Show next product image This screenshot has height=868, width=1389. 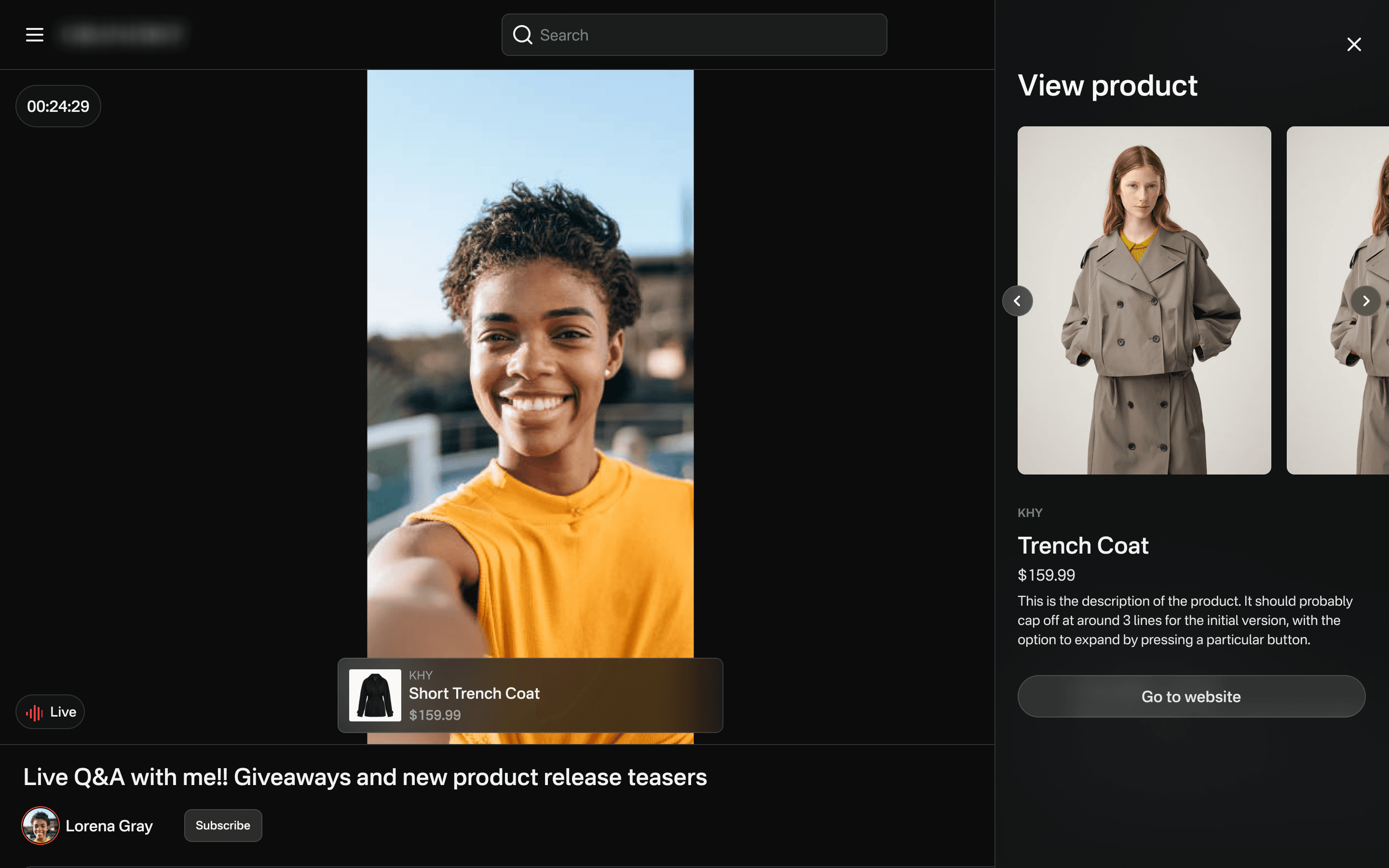(x=1365, y=301)
